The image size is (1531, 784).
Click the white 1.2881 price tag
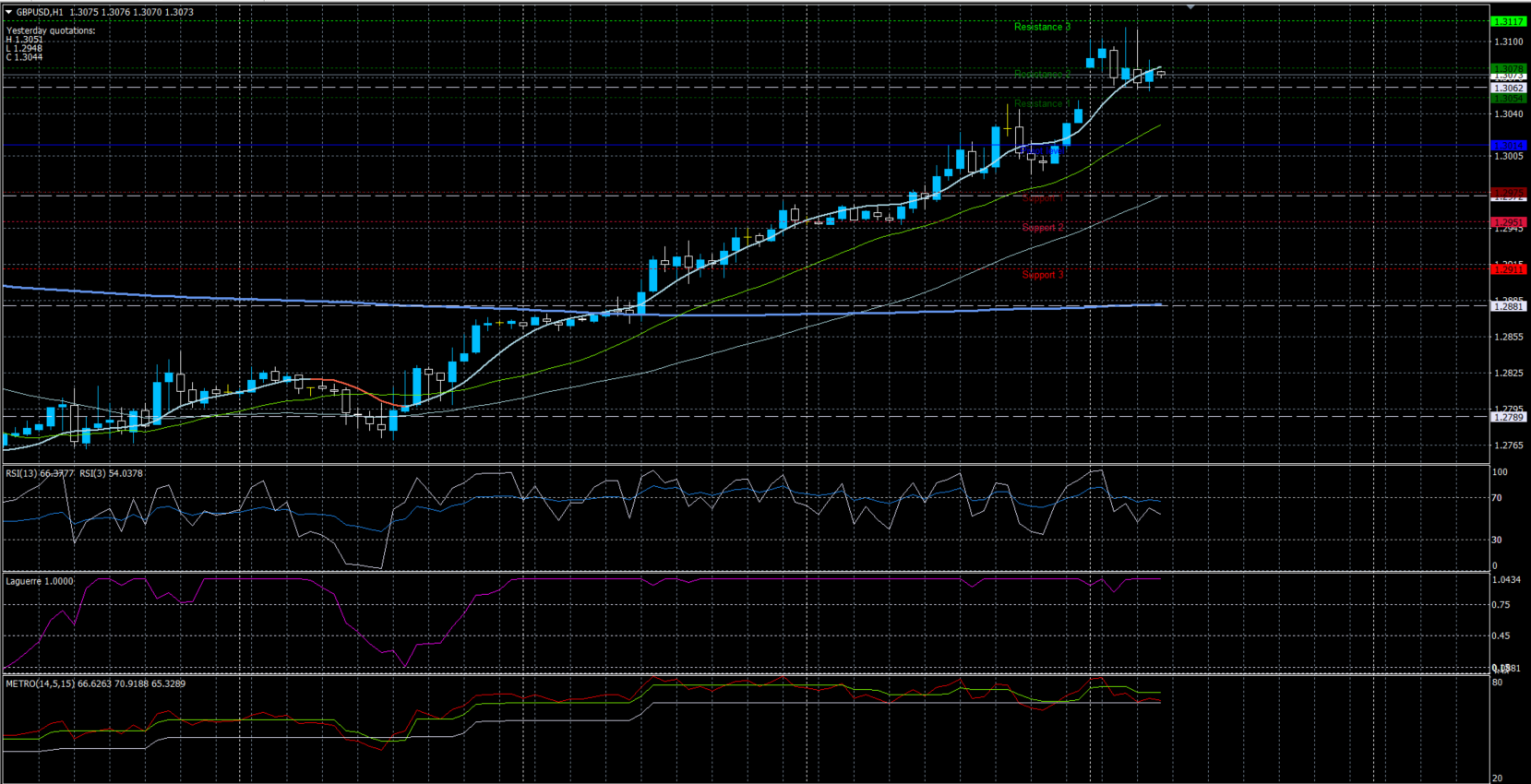pyautogui.click(x=1509, y=306)
